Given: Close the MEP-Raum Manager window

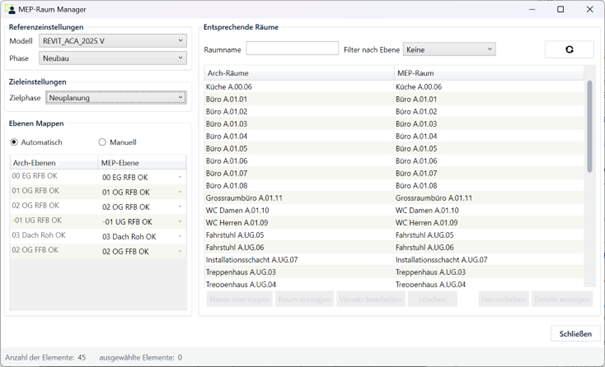Looking at the screenshot, I should pos(590,9).
